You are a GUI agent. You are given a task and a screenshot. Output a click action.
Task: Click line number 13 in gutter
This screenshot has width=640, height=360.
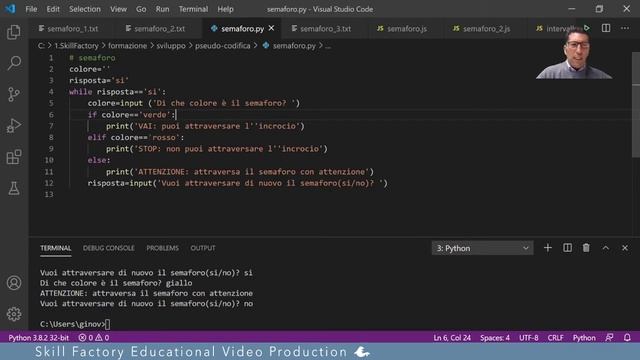[x=49, y=194]
